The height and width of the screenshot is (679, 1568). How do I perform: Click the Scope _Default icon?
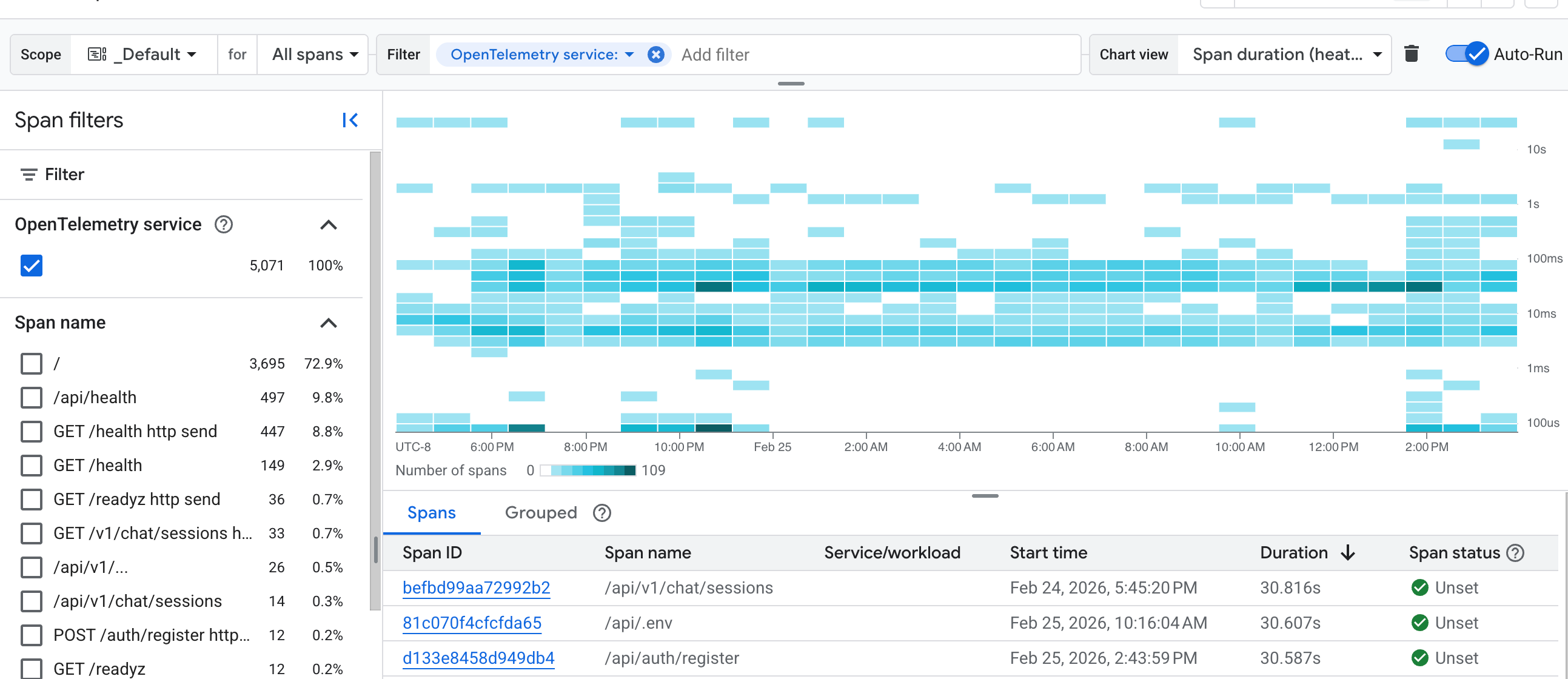coord(97,54)
